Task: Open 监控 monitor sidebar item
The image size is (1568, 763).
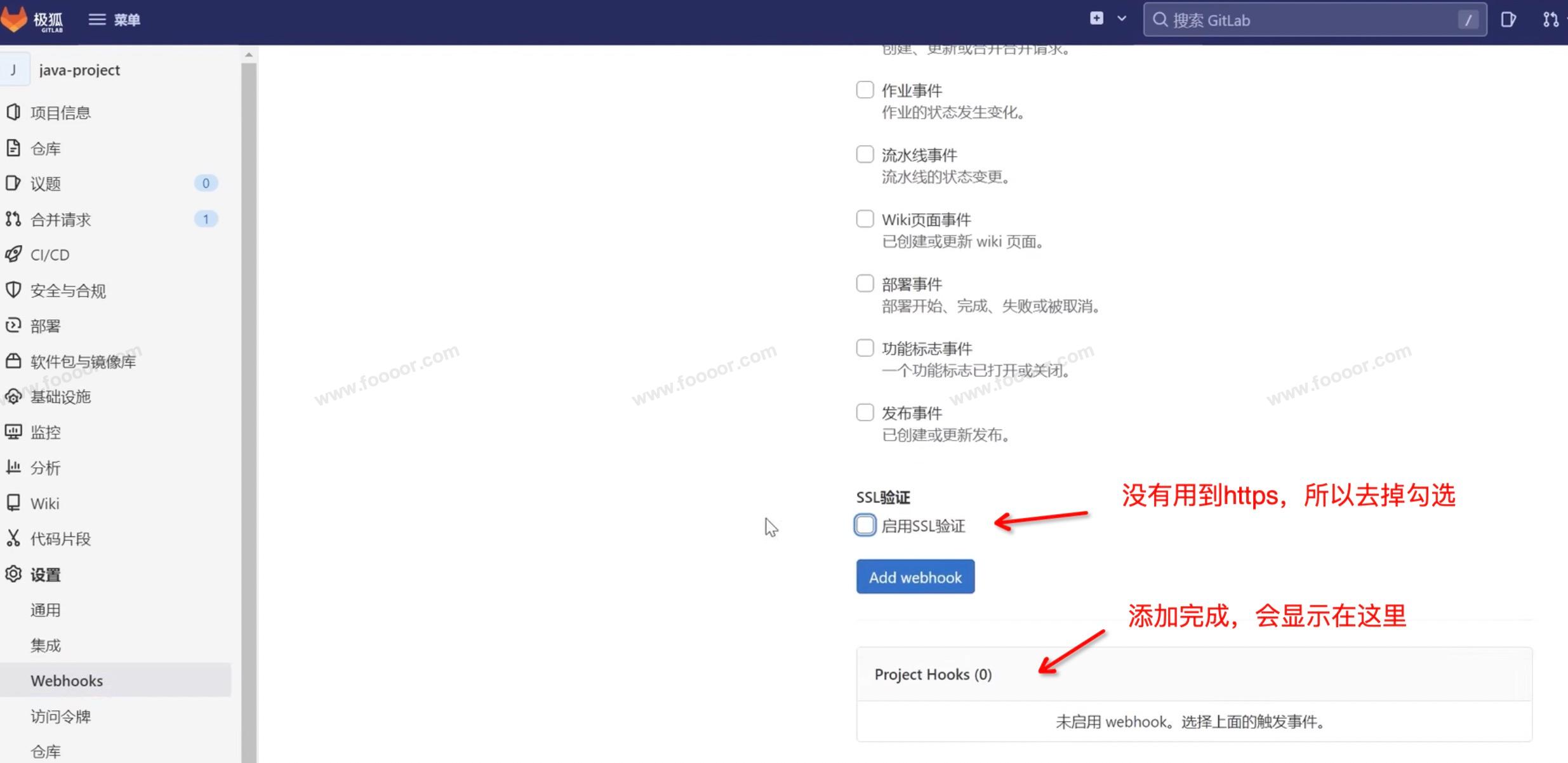Action: coord(45,432)
